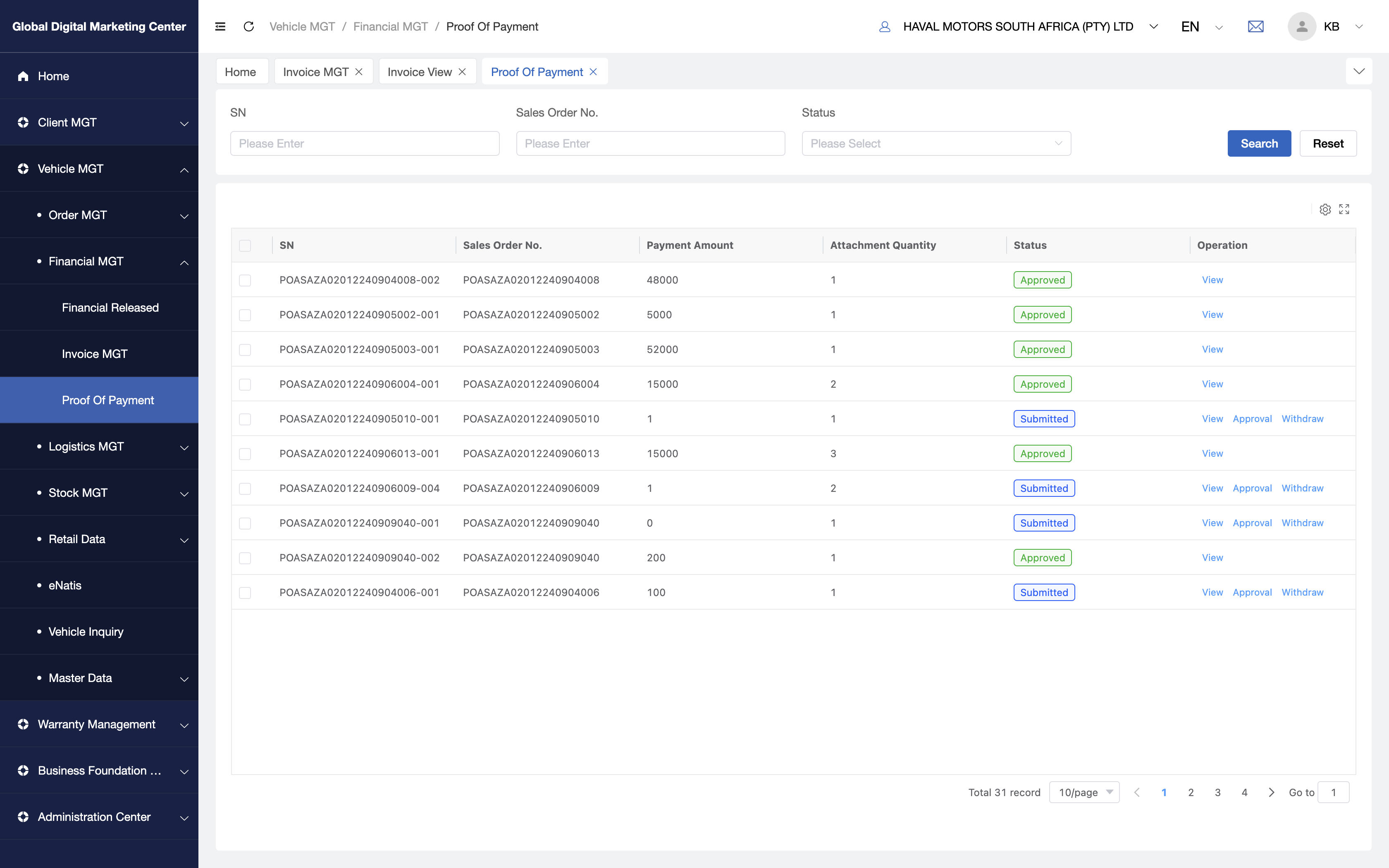Open Vehicle Inquiry menu item
The image size is (1389, 868).
[86, 632]
